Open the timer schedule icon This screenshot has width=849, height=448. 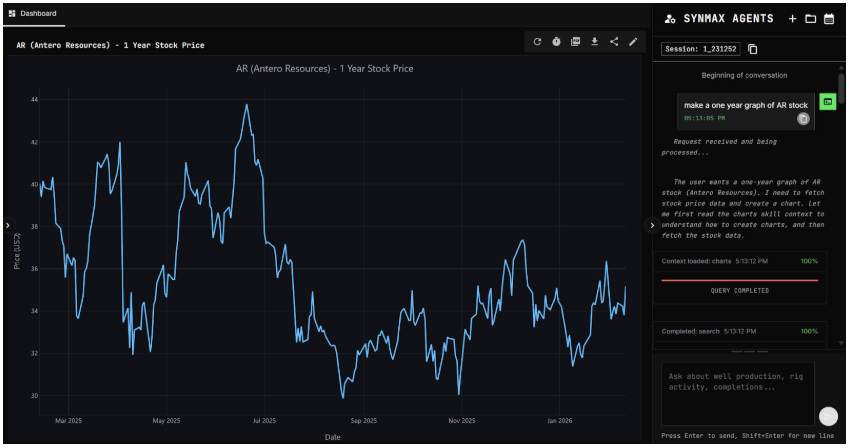pos(556,42)
